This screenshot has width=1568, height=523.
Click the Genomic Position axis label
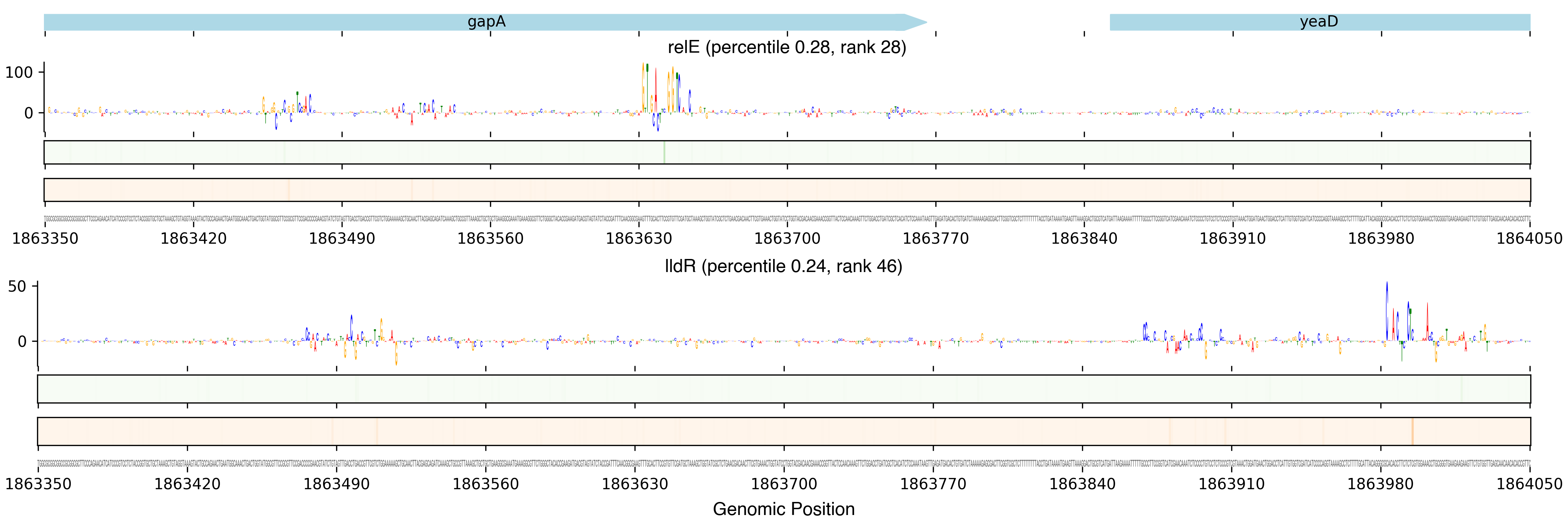(783, 509)
